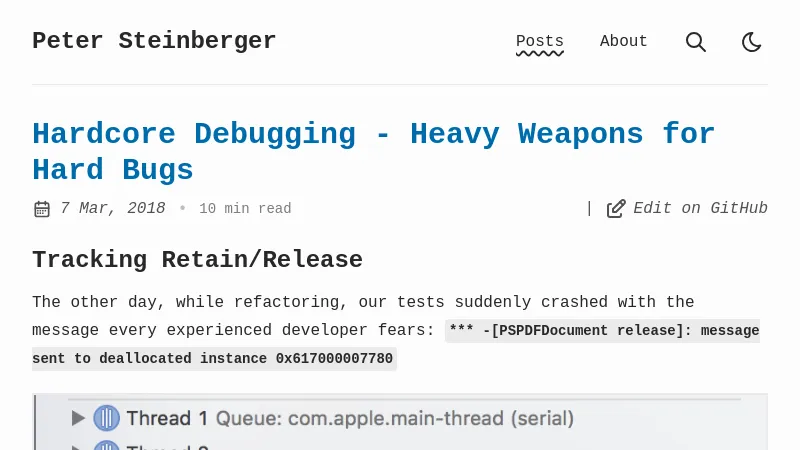Click the Tracking Retain/Release heading
This screenshot has width=800, height=450.
(x=197, y=260)
